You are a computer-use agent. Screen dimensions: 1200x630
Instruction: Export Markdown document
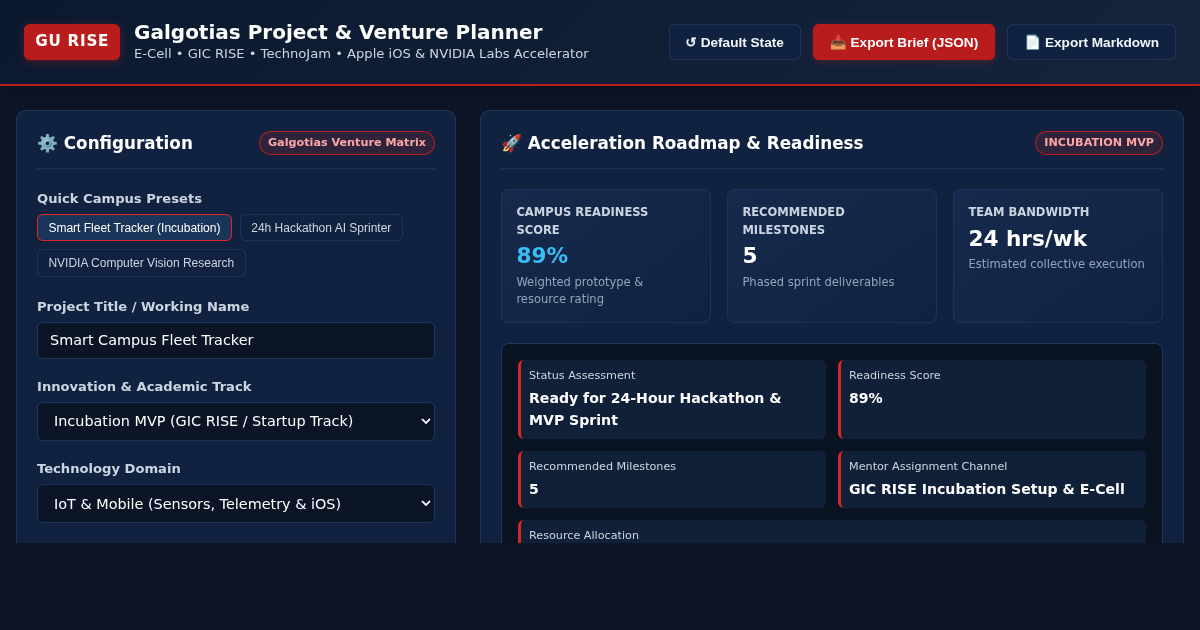tap(1091, 42)
